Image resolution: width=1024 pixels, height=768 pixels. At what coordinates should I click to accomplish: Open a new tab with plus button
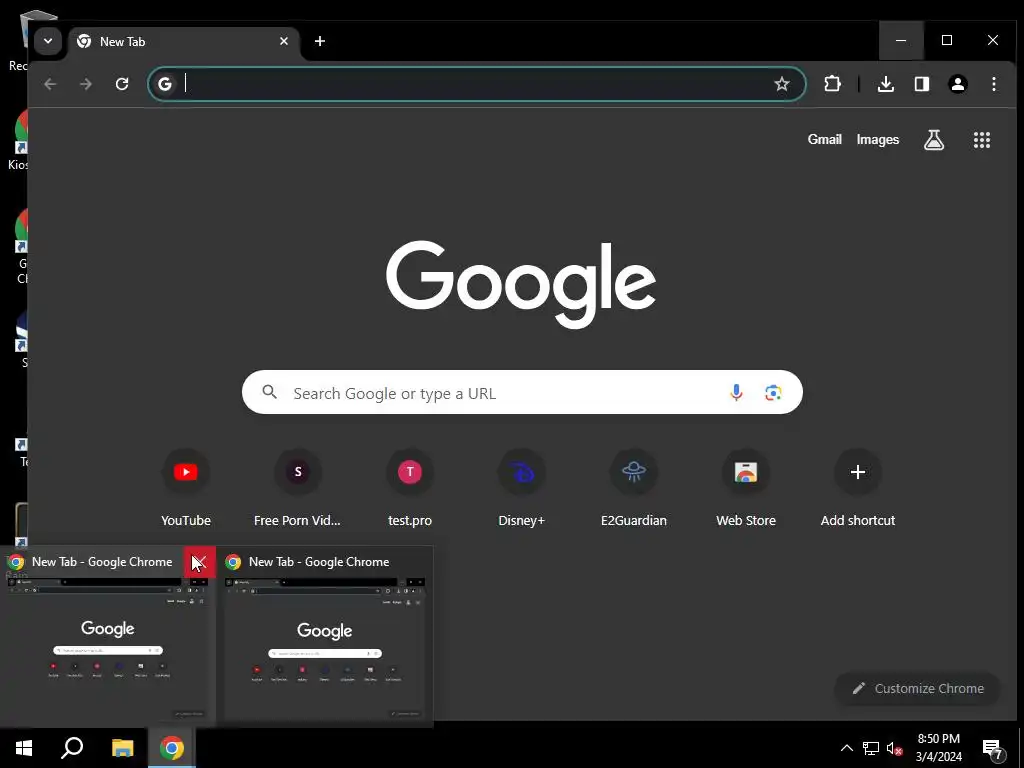click(x=319, y=41)
